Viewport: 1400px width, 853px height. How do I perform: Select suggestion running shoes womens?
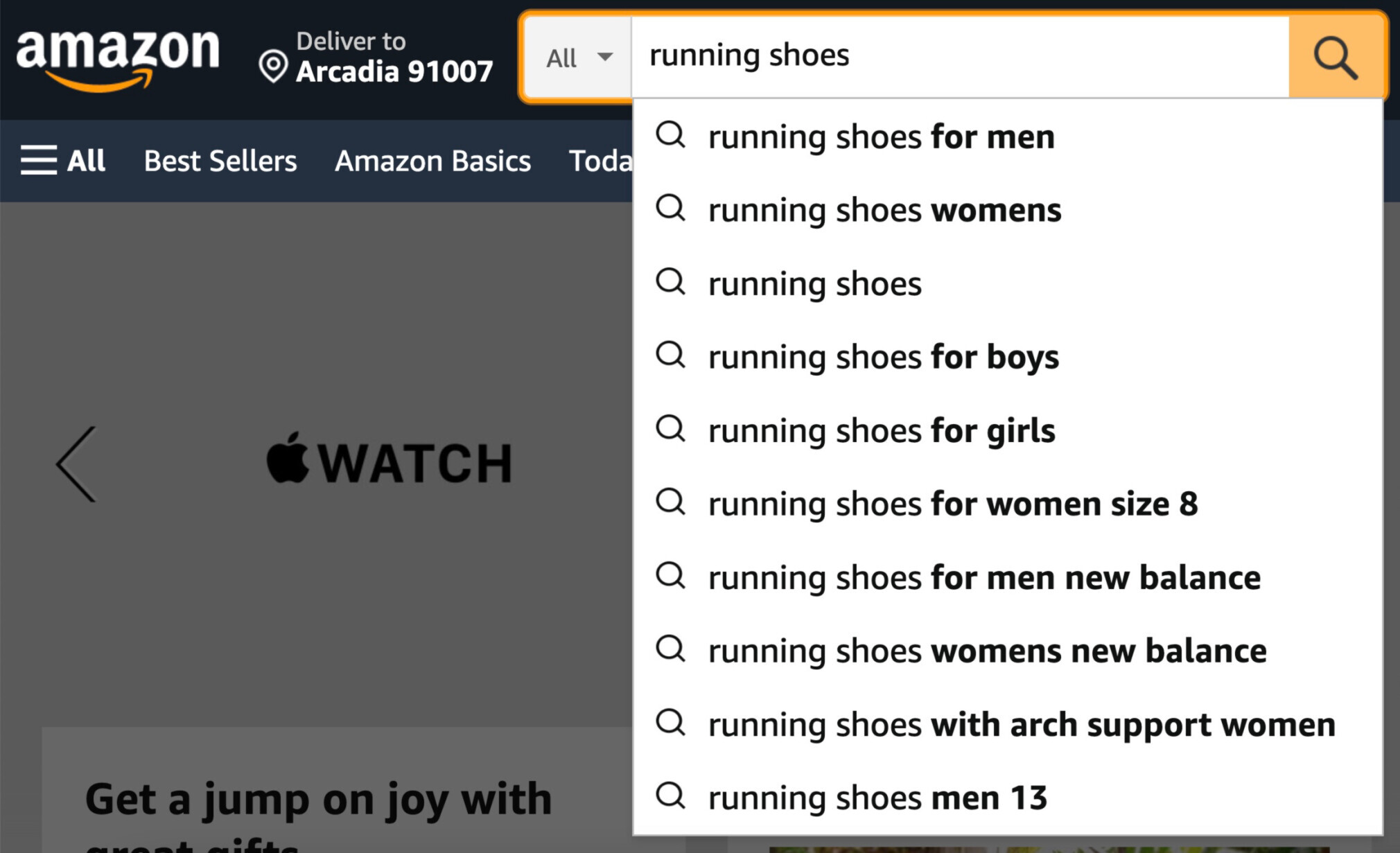coord(1008,210)
